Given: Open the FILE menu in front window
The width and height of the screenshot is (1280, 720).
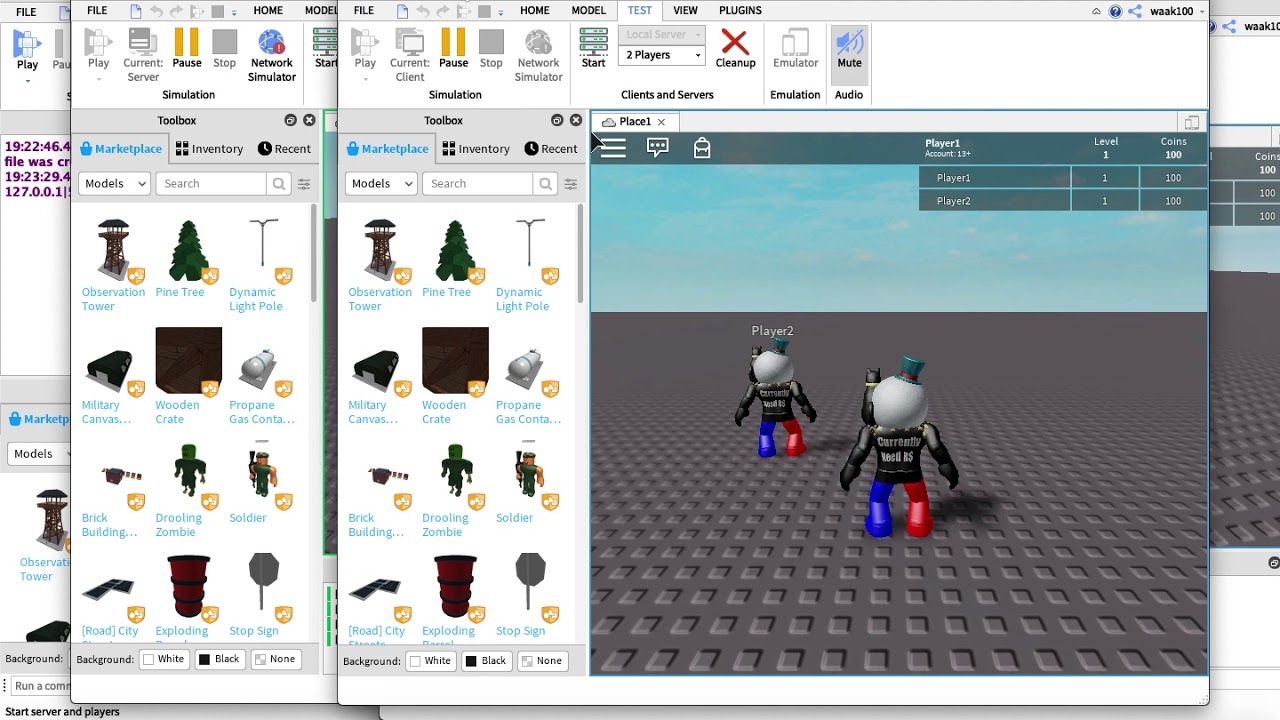Looking at the screenshot, I should (364, 10).
